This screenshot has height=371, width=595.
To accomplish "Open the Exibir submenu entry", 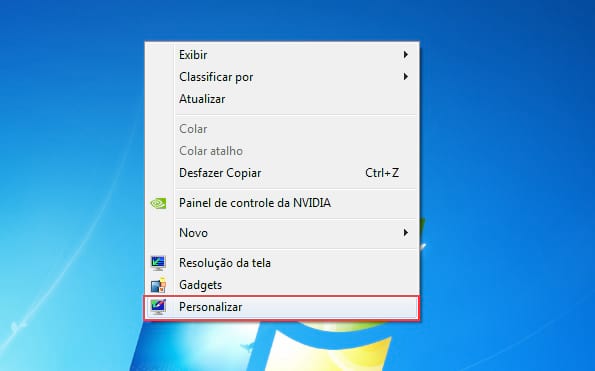I will click(282, 55).
